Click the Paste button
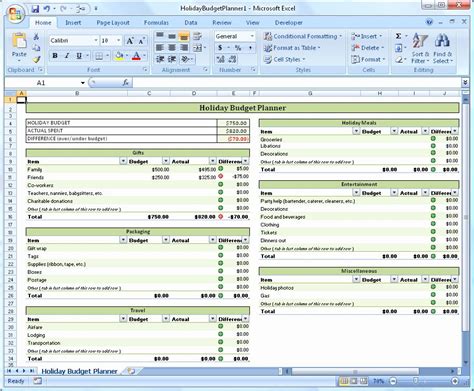The image size is (474, 391). (19, 47)
